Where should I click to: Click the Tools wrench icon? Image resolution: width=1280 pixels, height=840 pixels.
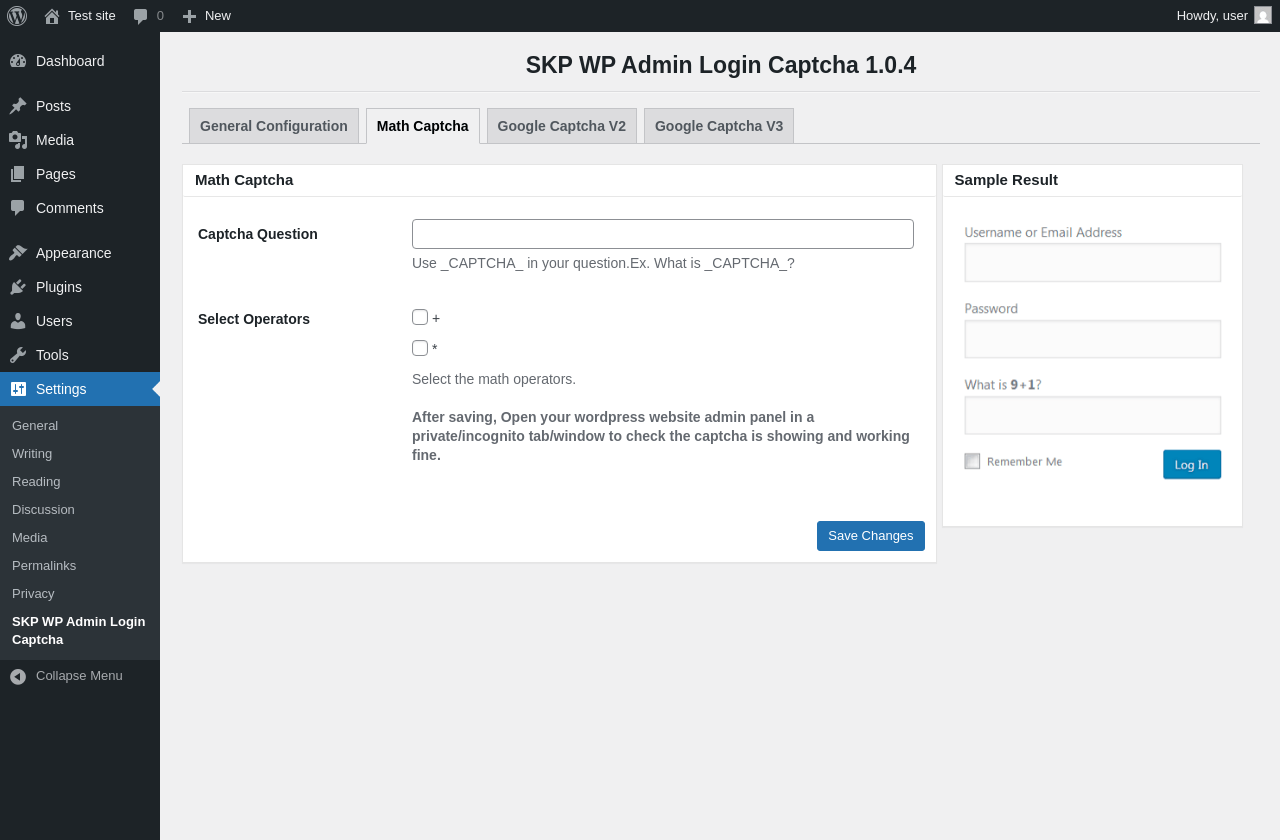[18, 355]
